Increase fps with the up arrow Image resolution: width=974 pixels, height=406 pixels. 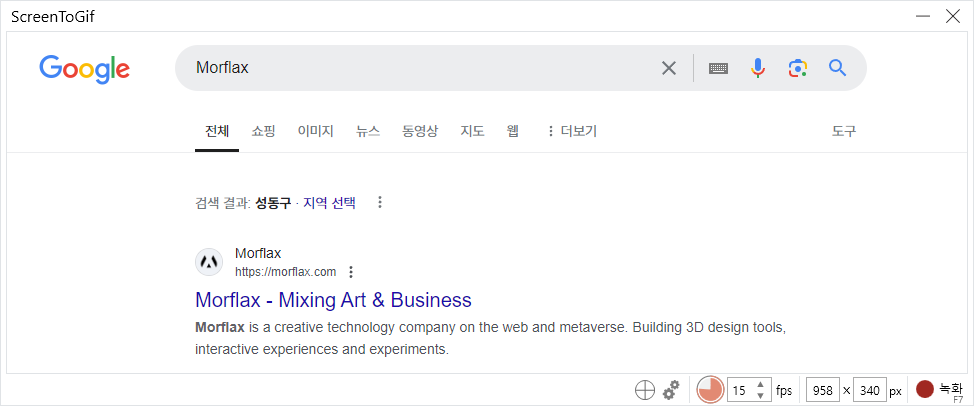click(760, 385)
